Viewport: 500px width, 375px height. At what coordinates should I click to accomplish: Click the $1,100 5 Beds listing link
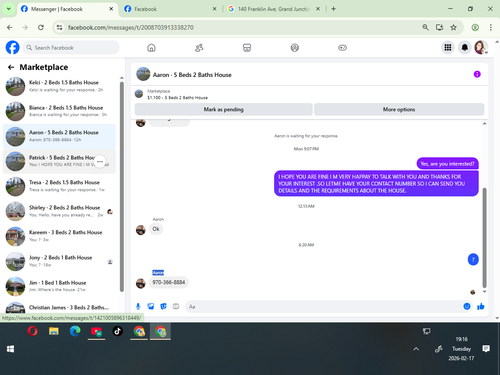coord(177,98)
